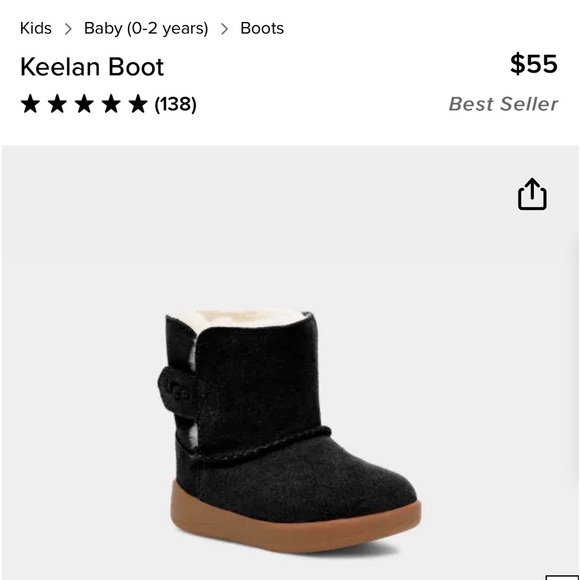Navigate to the Boots breadcrumb
This screenshot has height=580, width=580.
coord(262,28)
